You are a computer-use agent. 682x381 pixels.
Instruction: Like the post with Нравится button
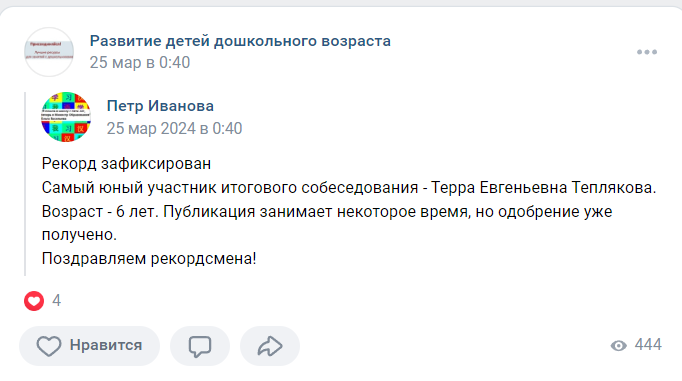pyautogui.click(x=89, y=346)
